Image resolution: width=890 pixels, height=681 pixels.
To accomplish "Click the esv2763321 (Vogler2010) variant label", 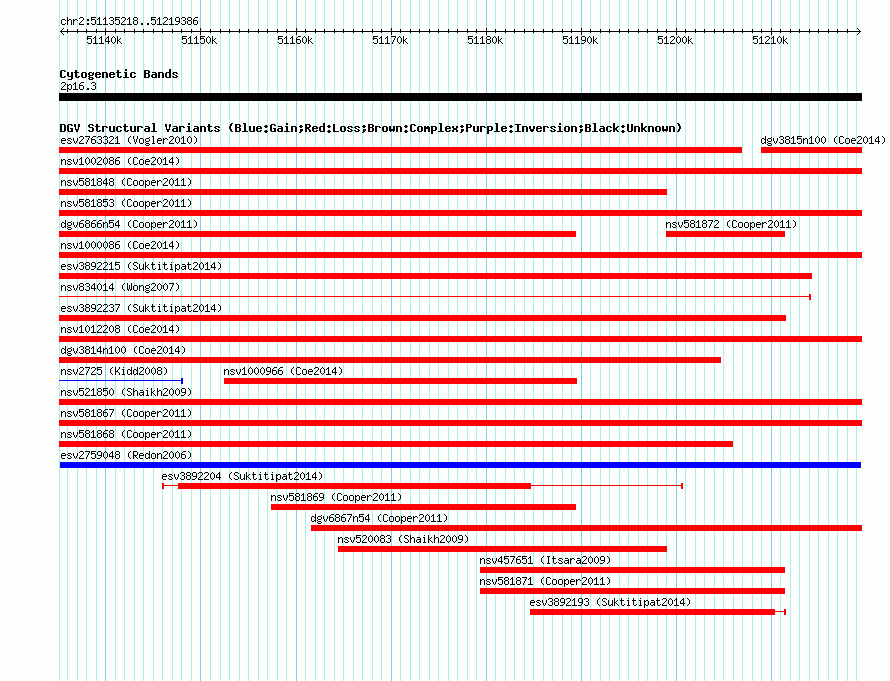I will [129, 140].
